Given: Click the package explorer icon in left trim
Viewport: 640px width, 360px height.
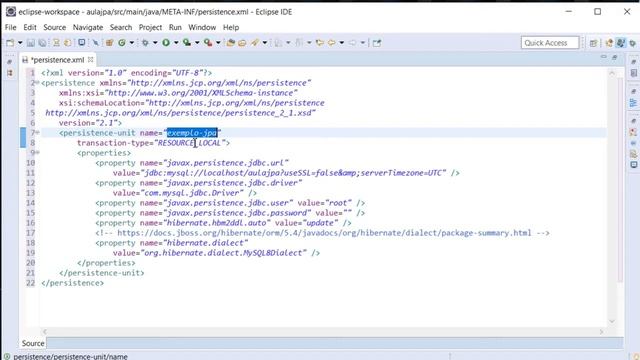Looking at the screenshot, I should 10,73.
